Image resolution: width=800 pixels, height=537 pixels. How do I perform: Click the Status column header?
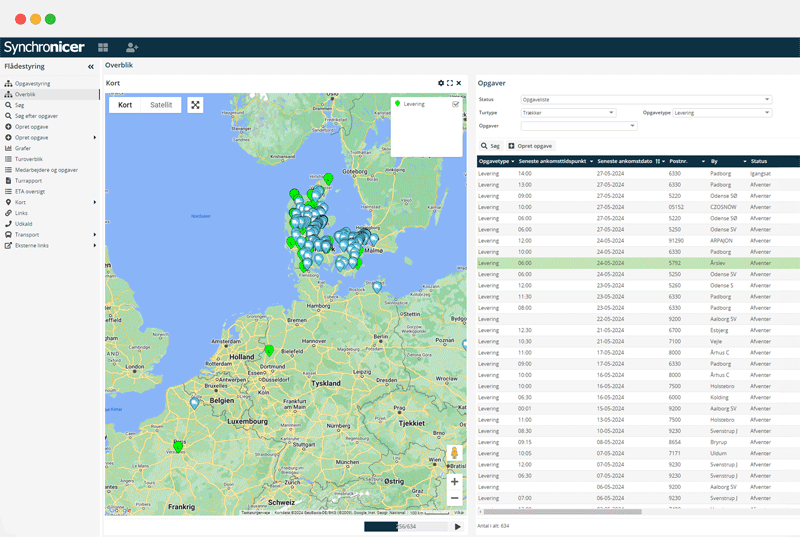(x=759, y=161)
